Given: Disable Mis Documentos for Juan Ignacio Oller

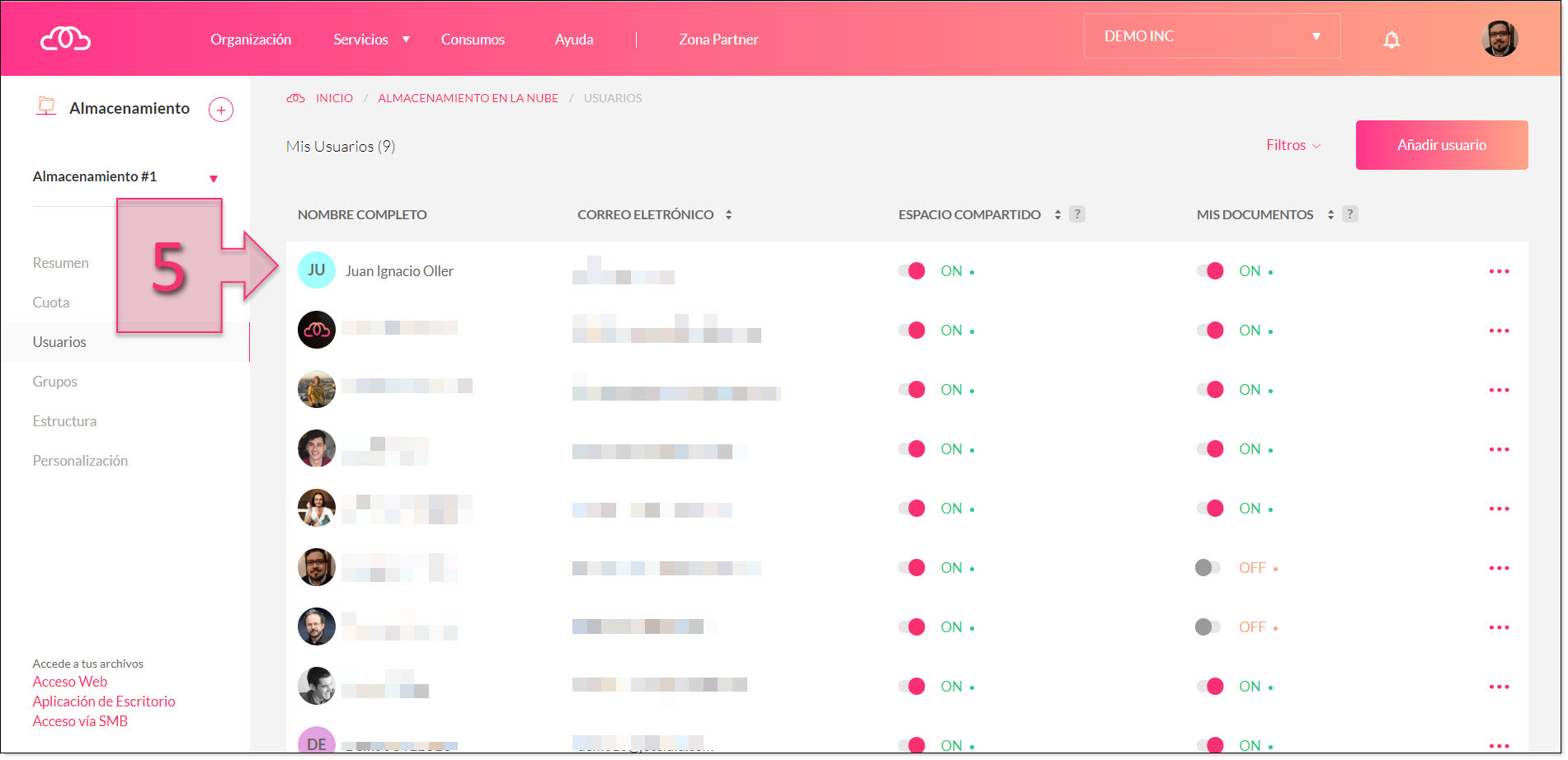Looking at the screenshot, I should [1210, 271].
